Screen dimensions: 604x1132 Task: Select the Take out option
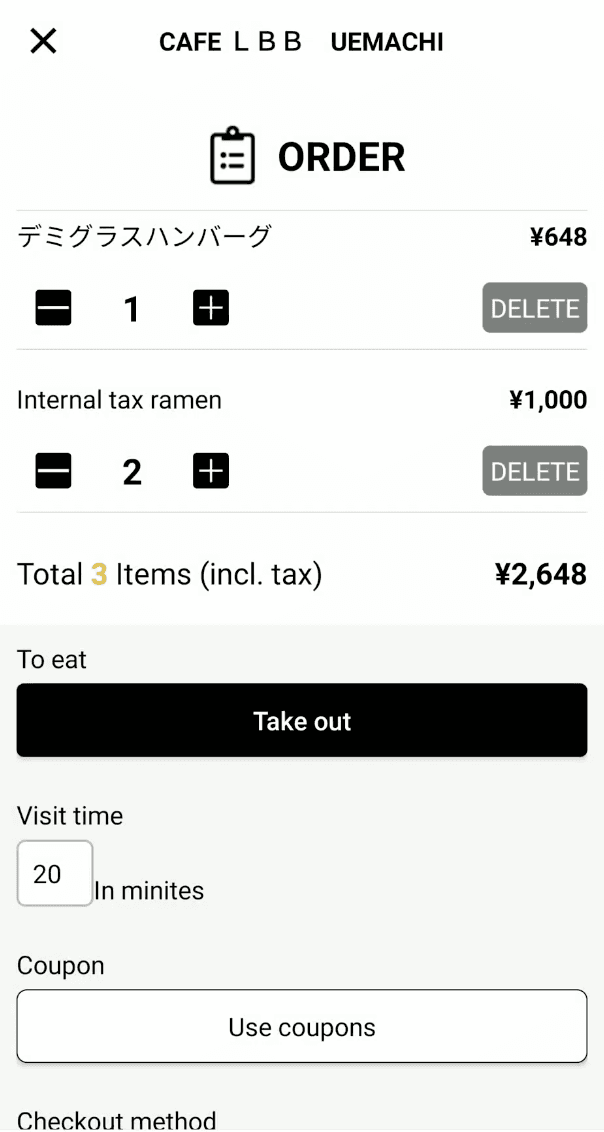[x=301, y=720]
